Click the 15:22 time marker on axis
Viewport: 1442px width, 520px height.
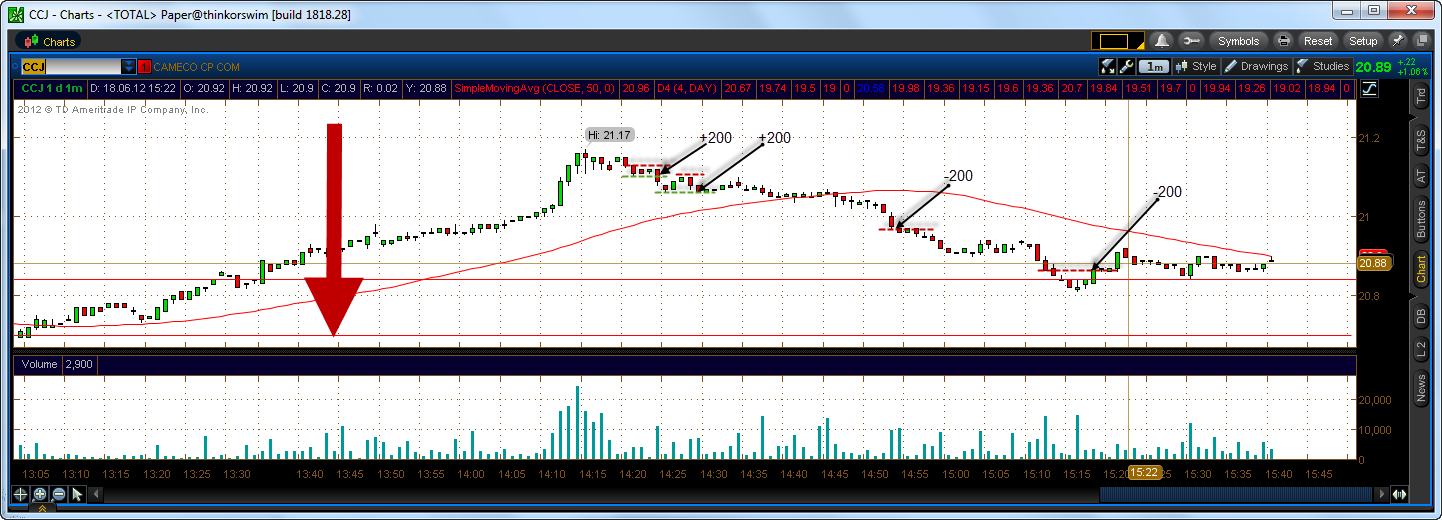point(1144,473)
